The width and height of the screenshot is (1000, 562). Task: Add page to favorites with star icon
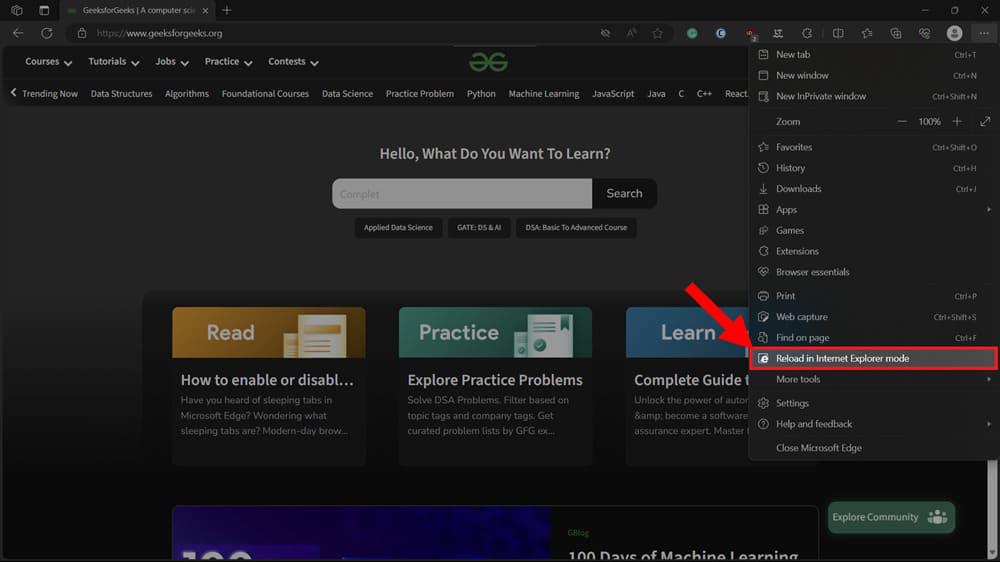pos(658,33)
